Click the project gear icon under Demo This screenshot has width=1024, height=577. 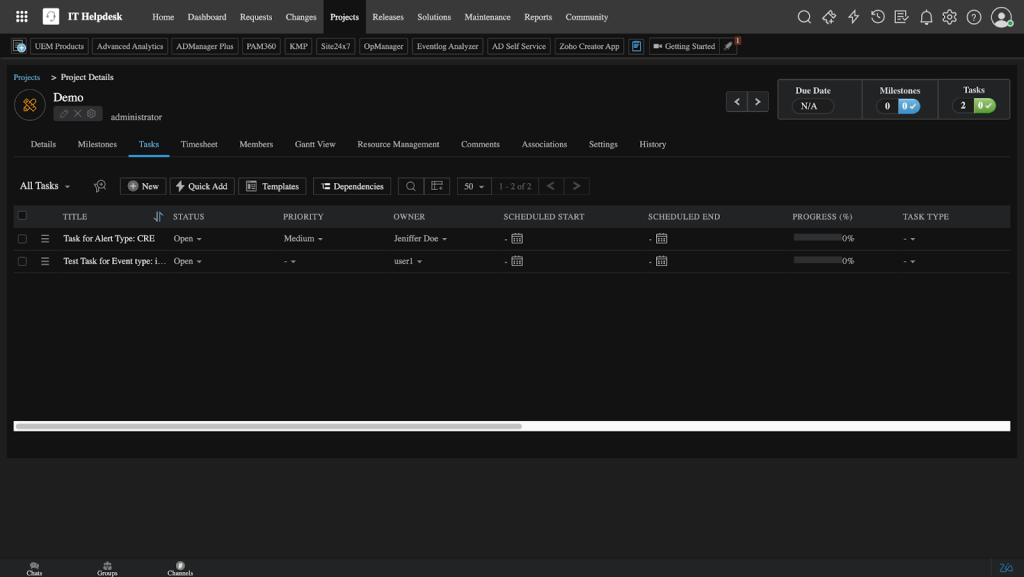[x=91, y=114]
